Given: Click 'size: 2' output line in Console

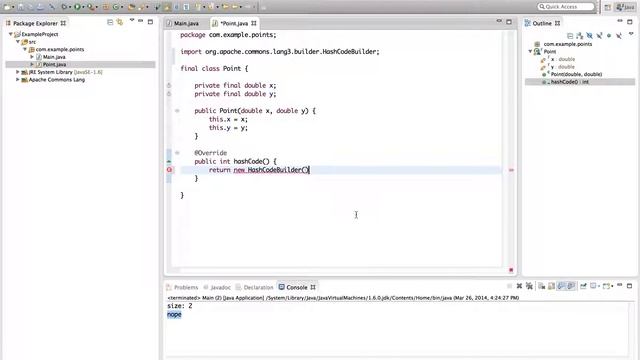Looking at the screenshot, I should pos(180,306).
